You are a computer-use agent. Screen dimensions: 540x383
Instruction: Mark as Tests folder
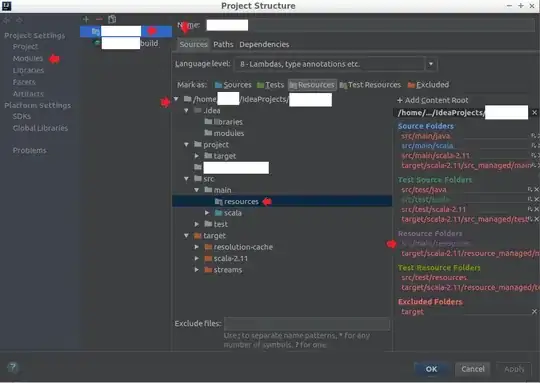(270, 85)
